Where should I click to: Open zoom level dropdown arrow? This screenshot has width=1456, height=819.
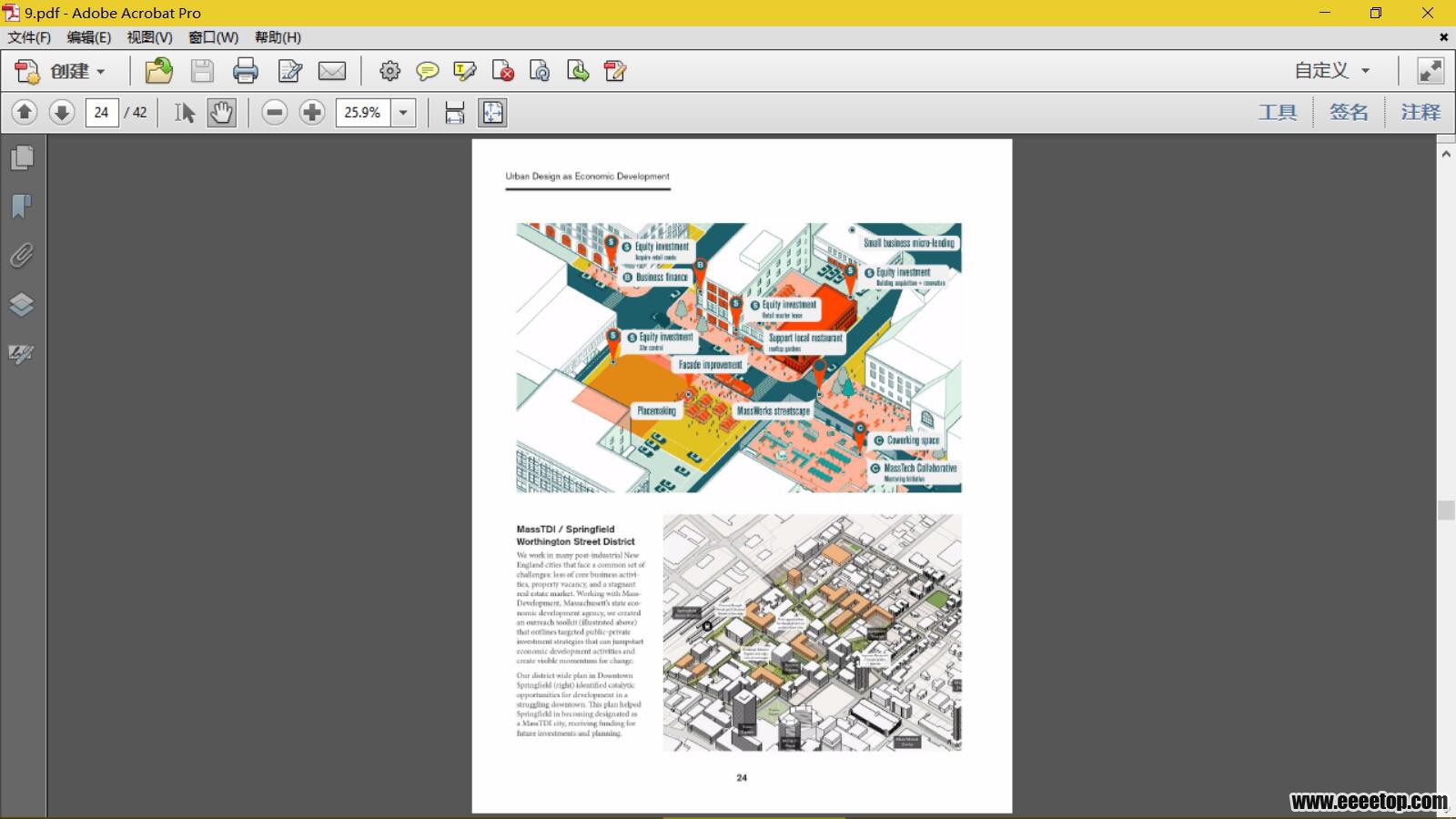pyautogui.click(x=403, y=113)
